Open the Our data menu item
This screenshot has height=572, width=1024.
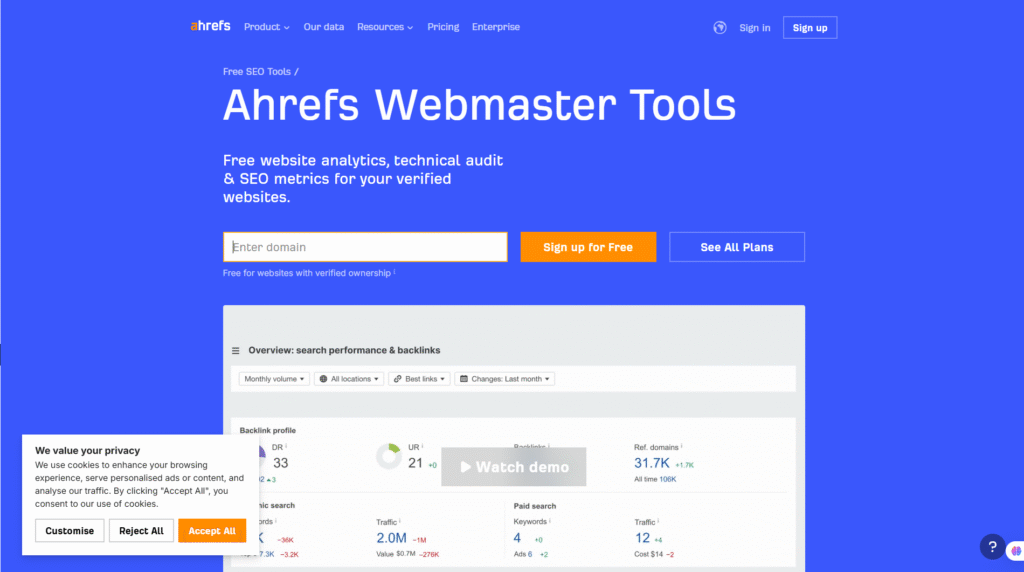click(325, 27)
